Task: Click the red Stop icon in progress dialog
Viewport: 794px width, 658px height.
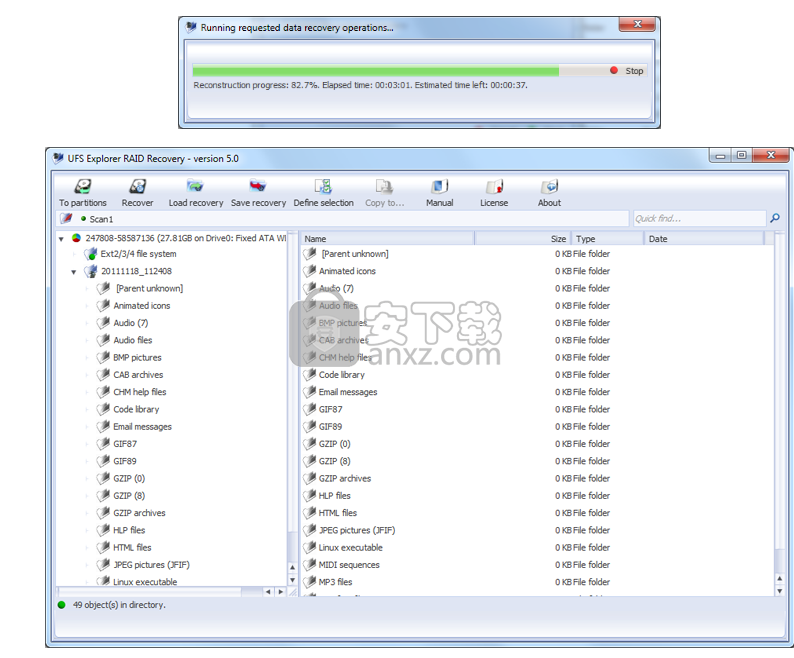Action: point(614,70)
